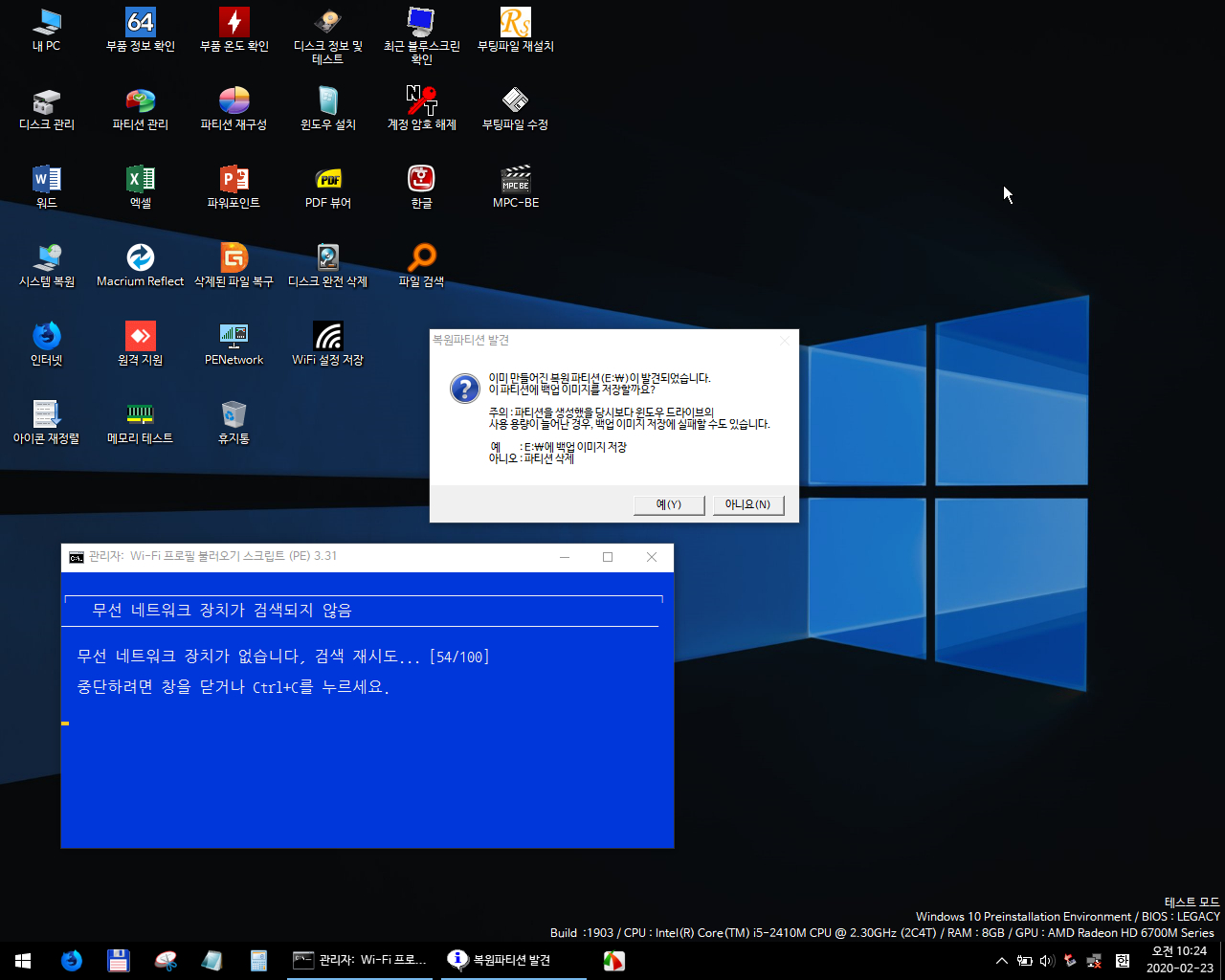Launch Macrium Reflect from desktop

[x=141, y=265]
